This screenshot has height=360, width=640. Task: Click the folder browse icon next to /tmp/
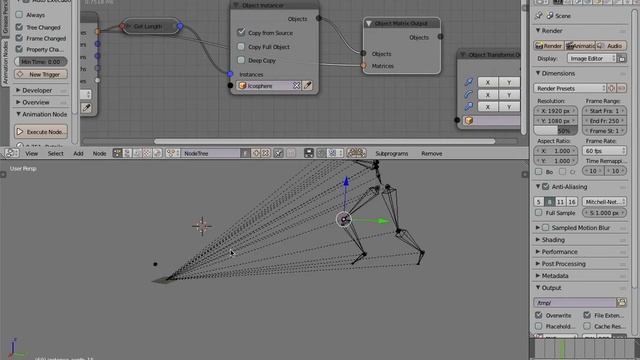pyautogui.click(x=621, y=302)
